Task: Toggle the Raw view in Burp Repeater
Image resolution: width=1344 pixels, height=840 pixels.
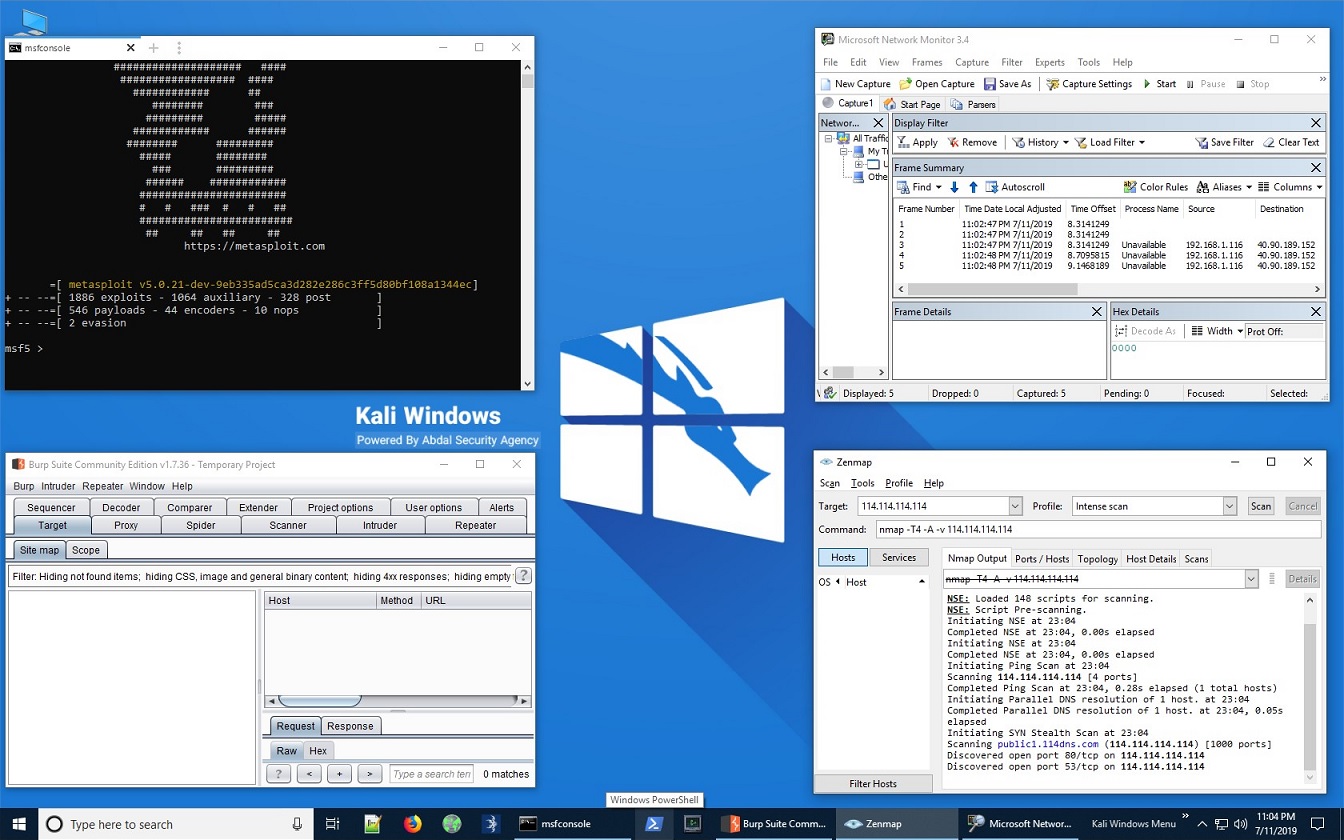Action: click(x=286, y=750)
